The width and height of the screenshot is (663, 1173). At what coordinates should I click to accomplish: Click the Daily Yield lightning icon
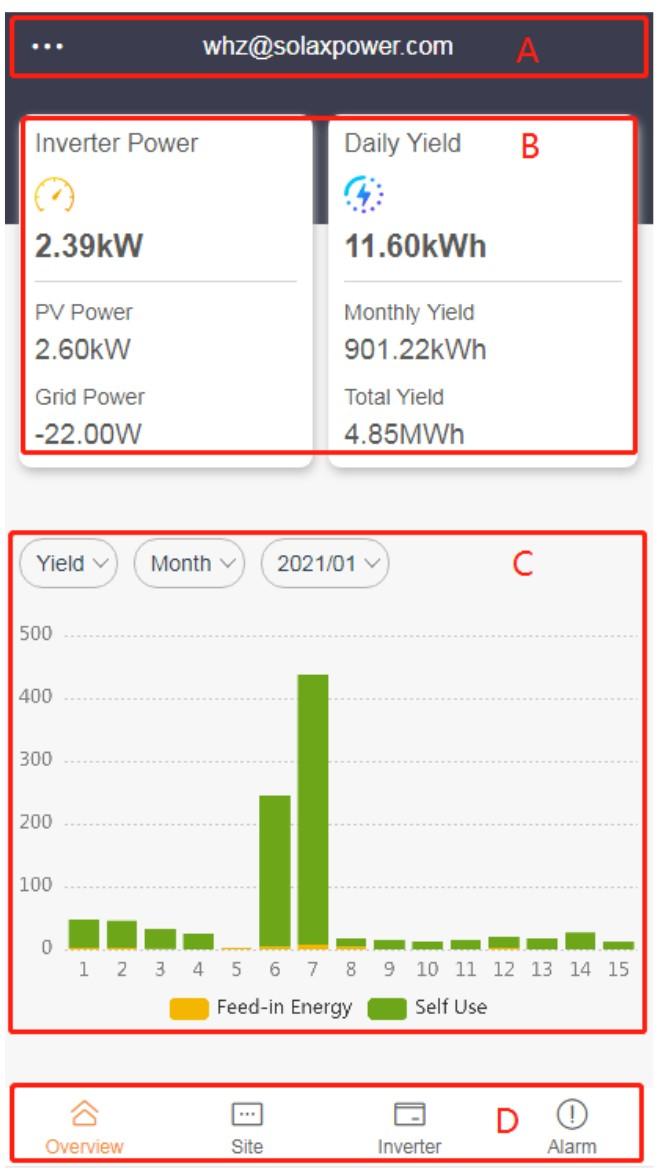tap(364, 195)
